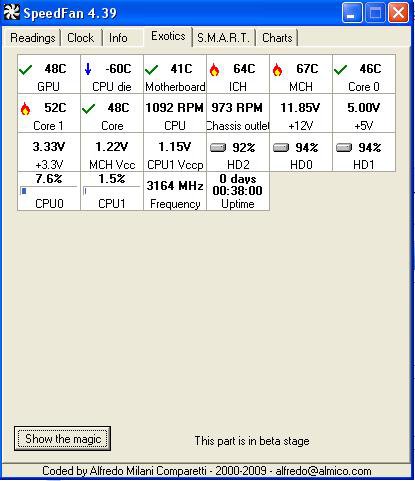Click the Show the magic button

(63, 439)
